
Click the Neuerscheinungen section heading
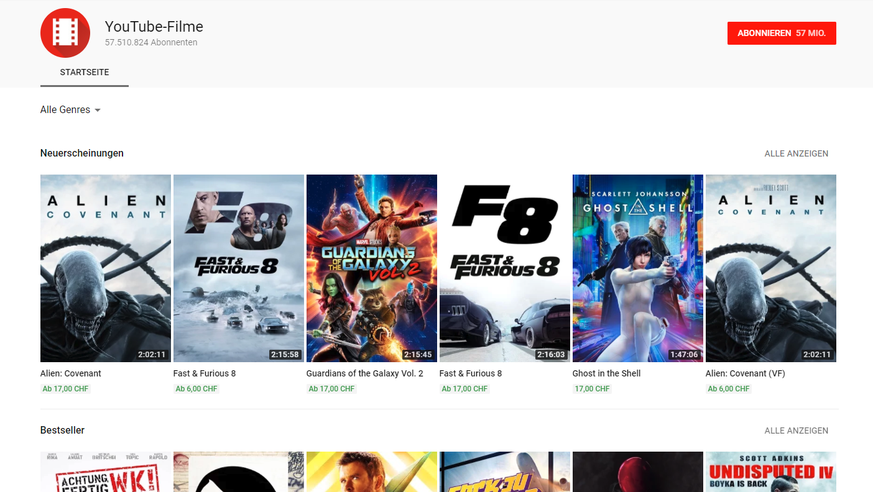pos(82,153)
